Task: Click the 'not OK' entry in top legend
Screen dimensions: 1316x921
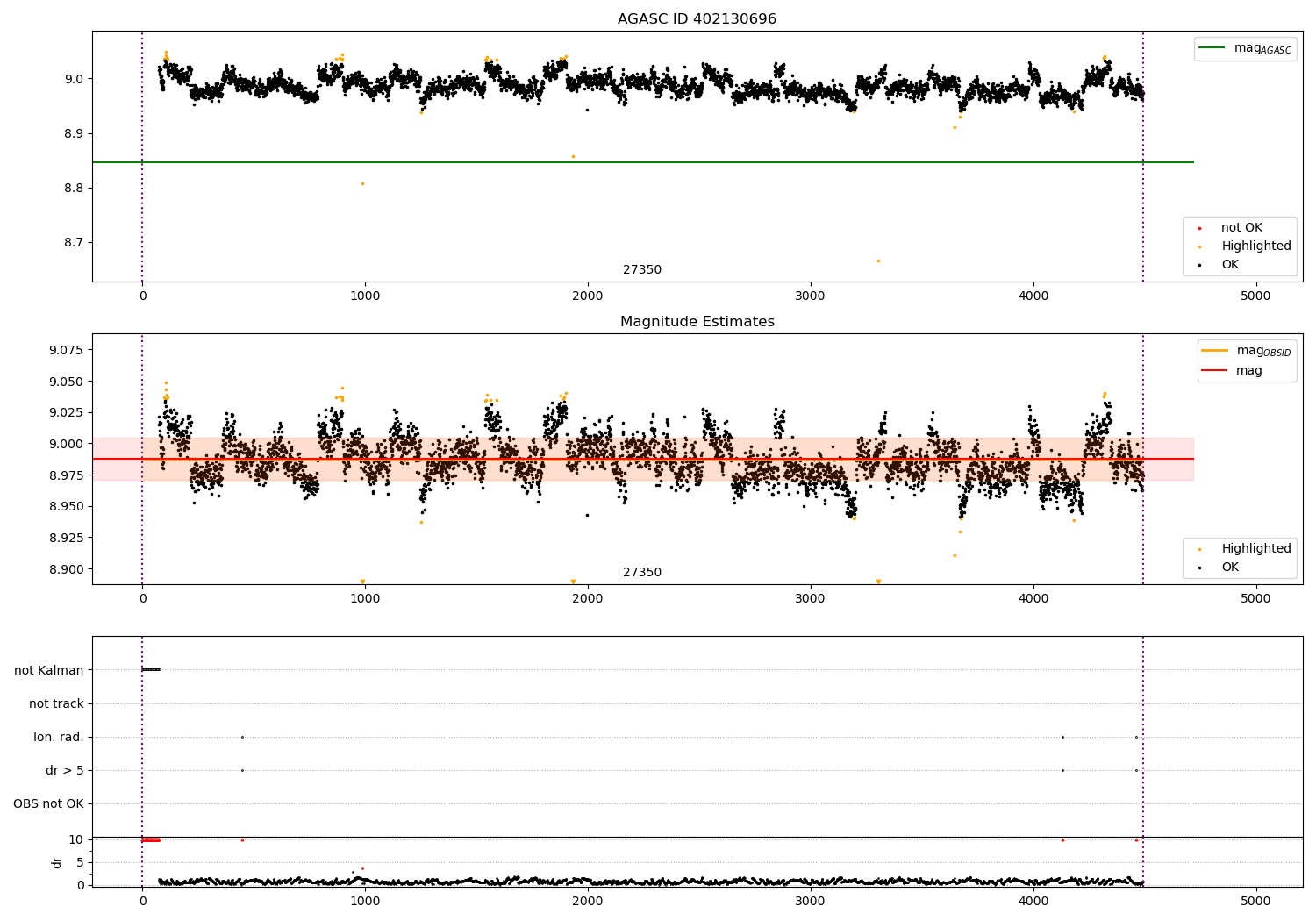Action: 1241,227
